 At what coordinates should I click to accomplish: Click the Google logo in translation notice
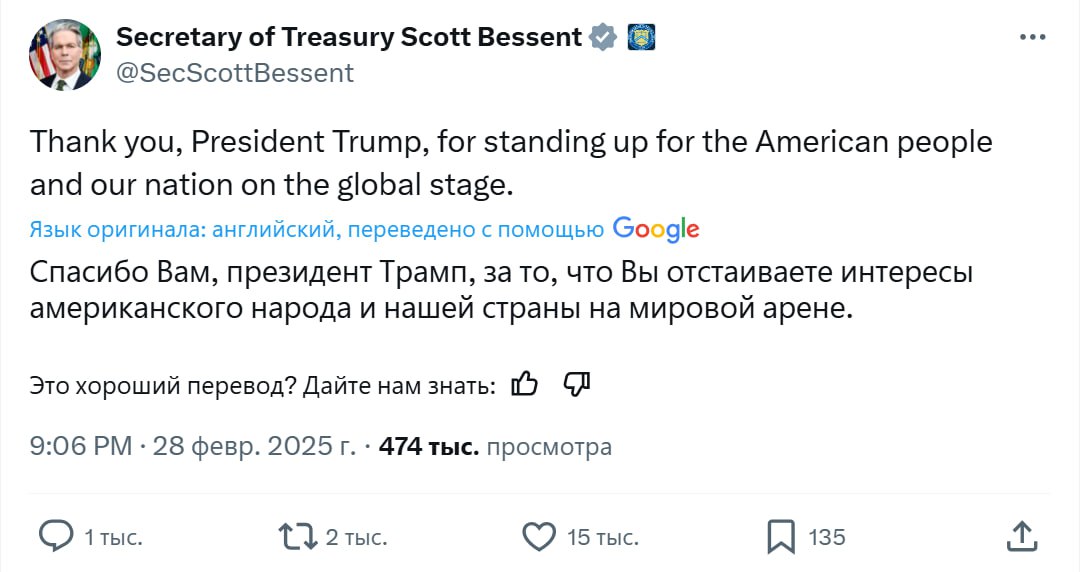tap(655, 229)
